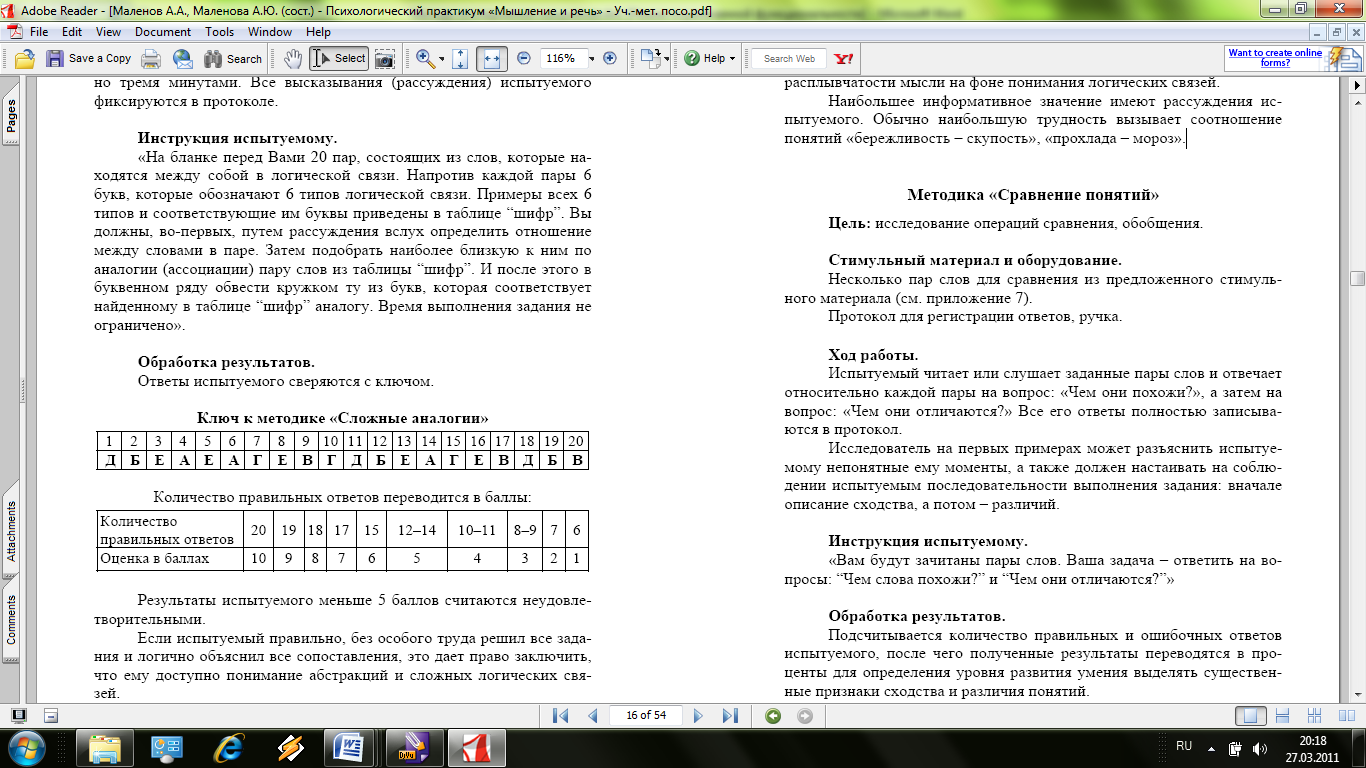Click the zoom out minus button
This screenshot has width=1366, height=768.
pos(524,59)
